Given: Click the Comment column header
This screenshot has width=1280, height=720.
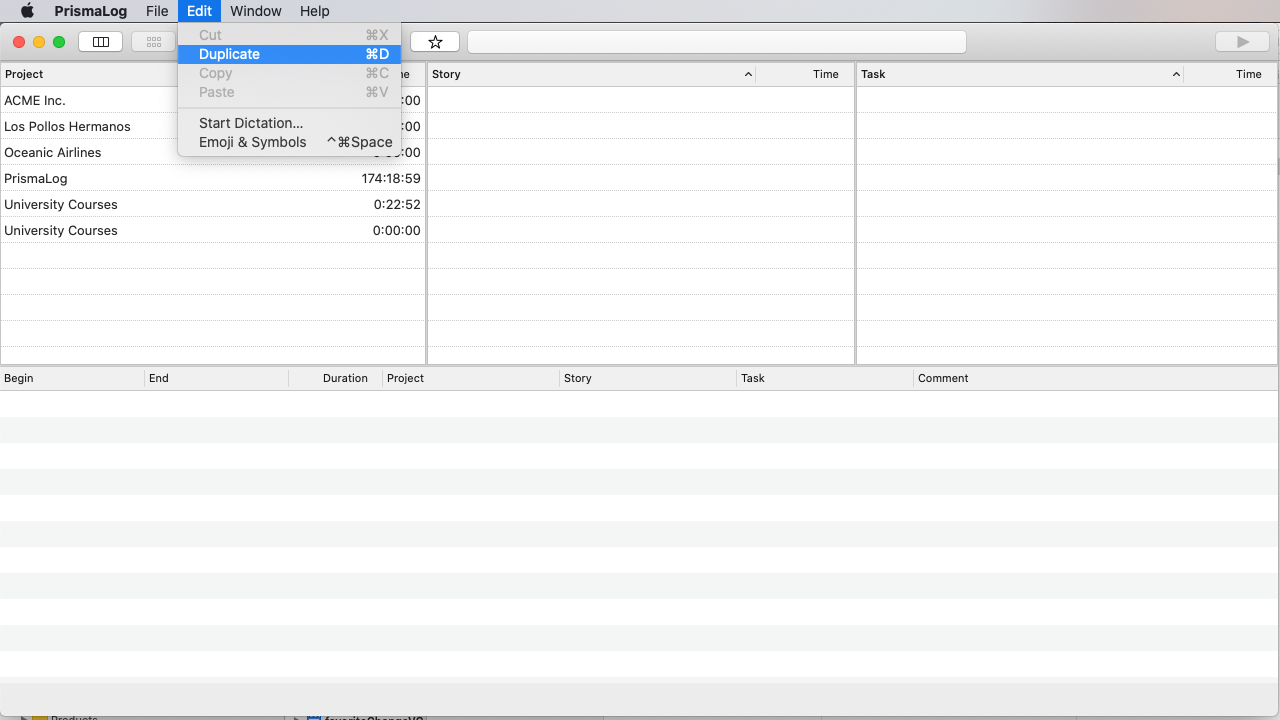Looking at the screenshot, I should [1097, 378].
